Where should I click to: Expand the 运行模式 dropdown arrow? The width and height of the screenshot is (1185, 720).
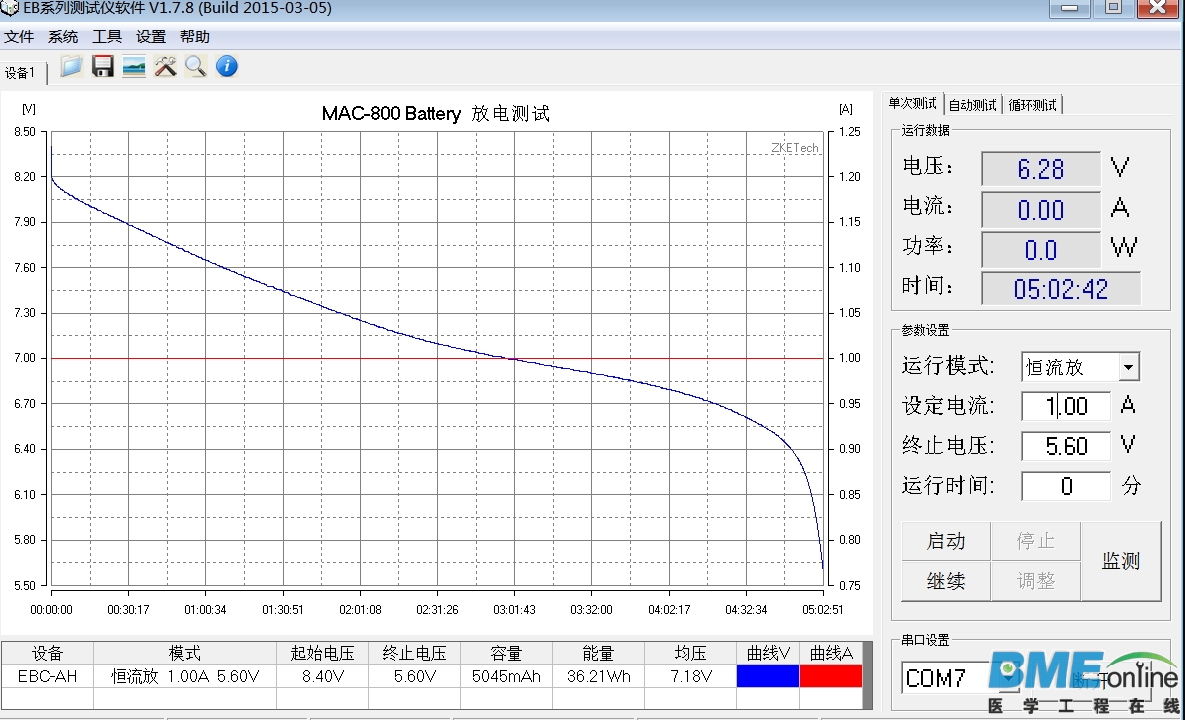pos(1128,367)
